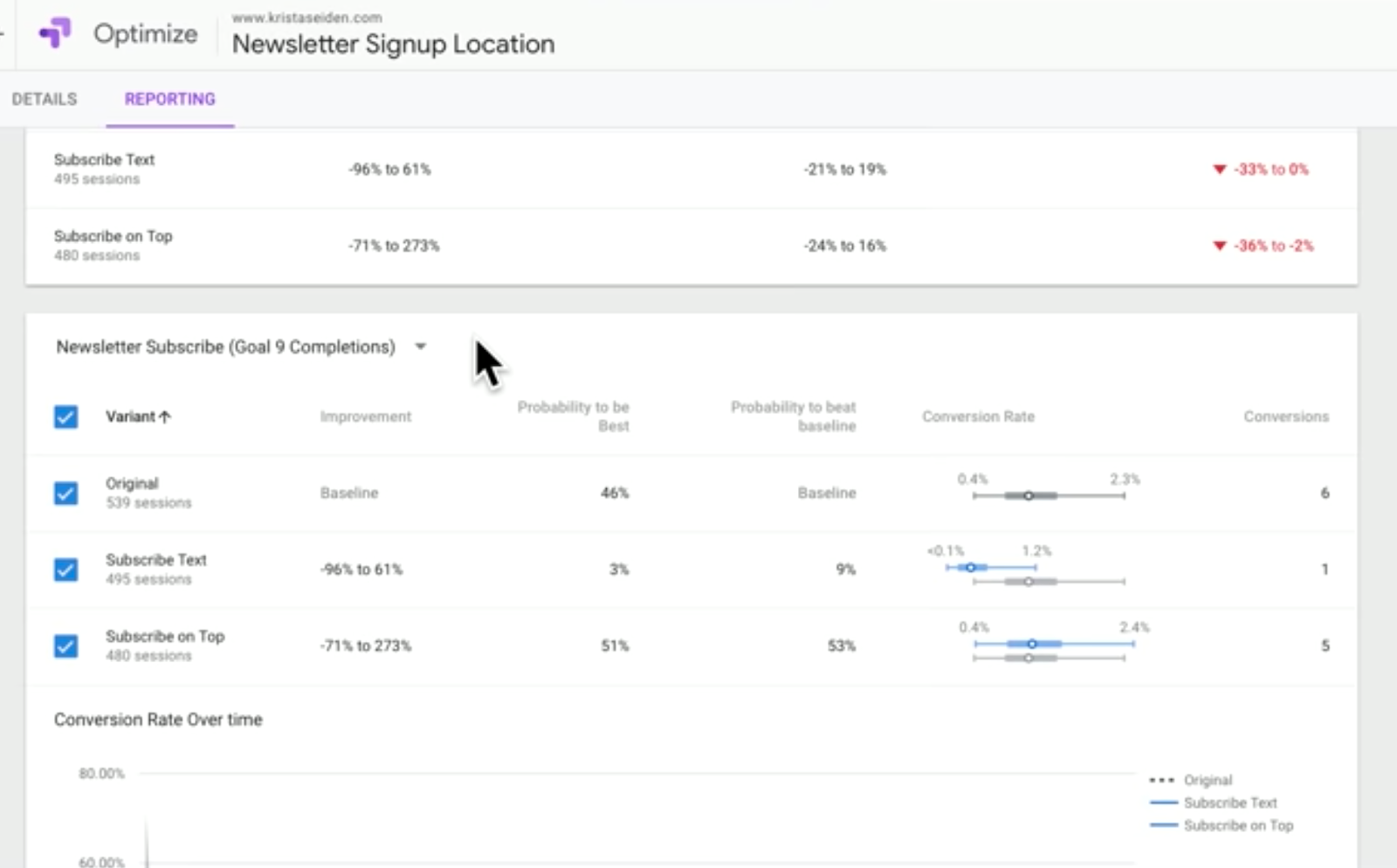
Task: Click the Subscribe Text legend line
Action: pos(1164,803)
